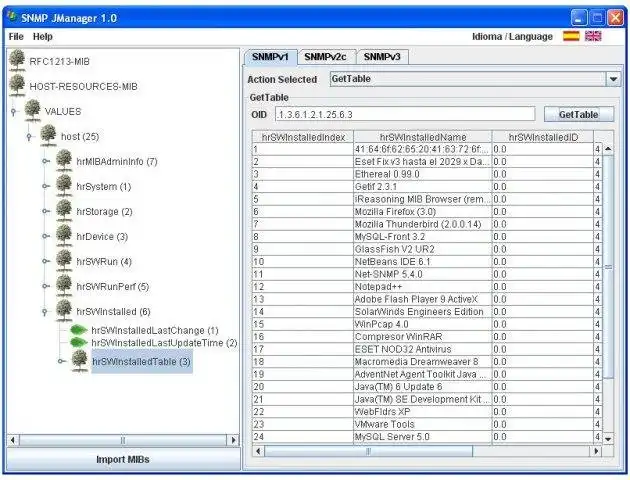The width and height of the screenshot is (630, 480).
Task: Switch to the SNMPv1 tab
Action: (x=270, y=57)
